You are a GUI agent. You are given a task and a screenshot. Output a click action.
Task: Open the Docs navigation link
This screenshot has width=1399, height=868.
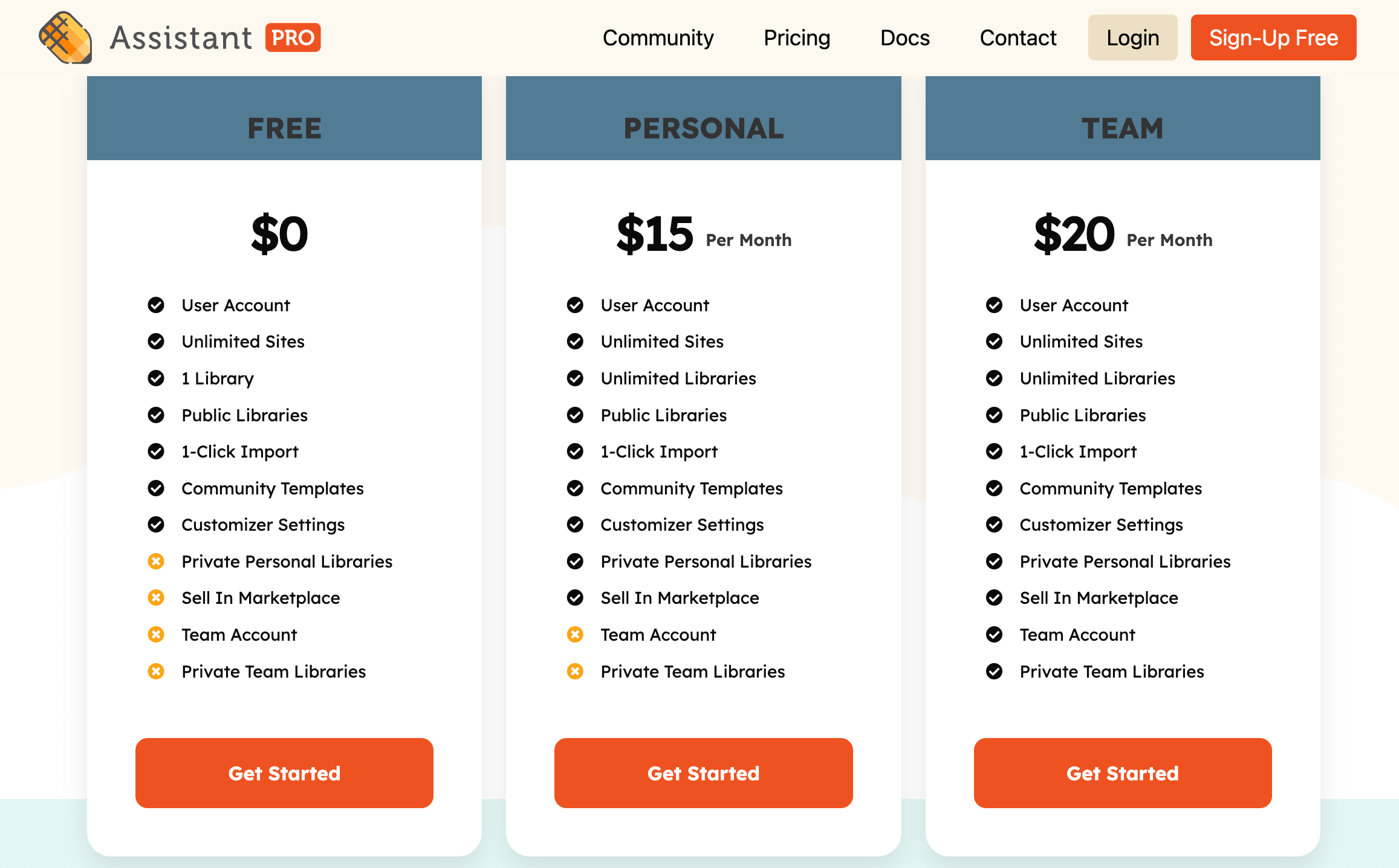[904, 37]
